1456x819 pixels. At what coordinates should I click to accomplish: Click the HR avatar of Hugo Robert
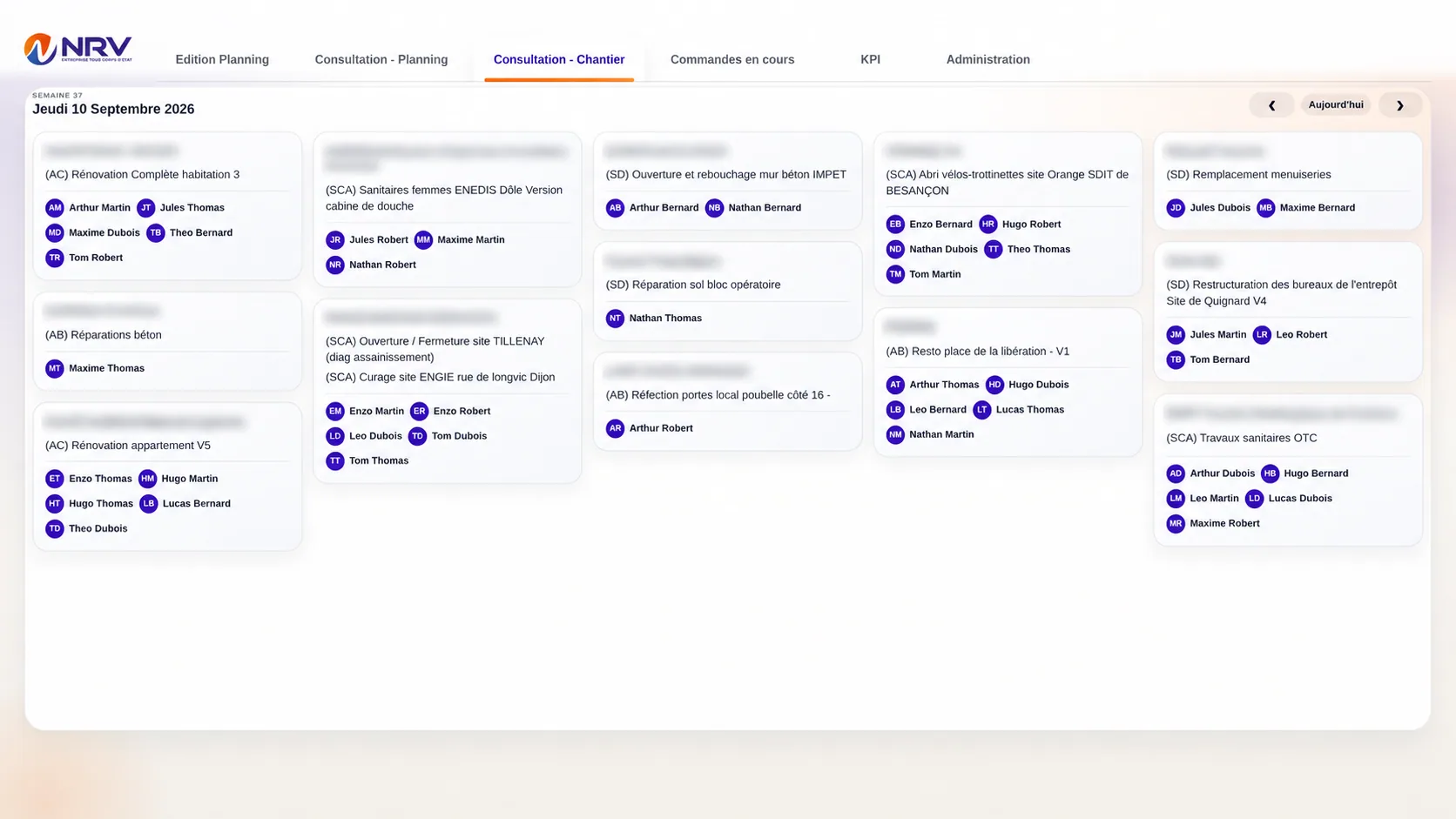pyautogui.click(x=988, y=225)
